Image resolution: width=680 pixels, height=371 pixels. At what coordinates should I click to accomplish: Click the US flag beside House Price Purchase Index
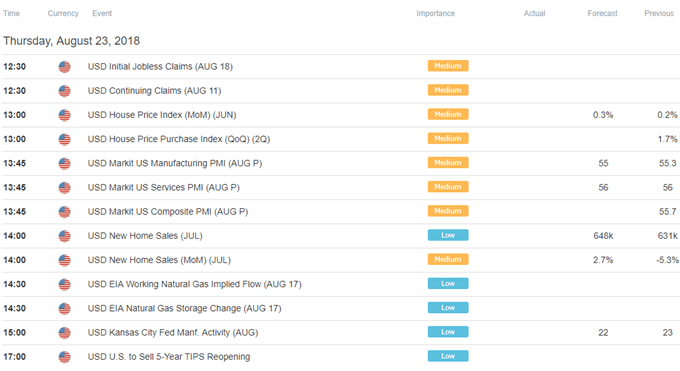(65, 140)
